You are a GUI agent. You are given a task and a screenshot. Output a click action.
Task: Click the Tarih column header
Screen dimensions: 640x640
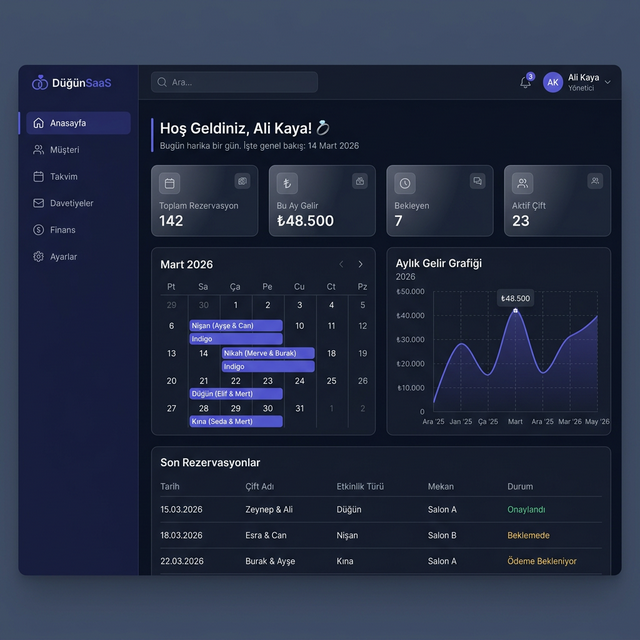170,487
